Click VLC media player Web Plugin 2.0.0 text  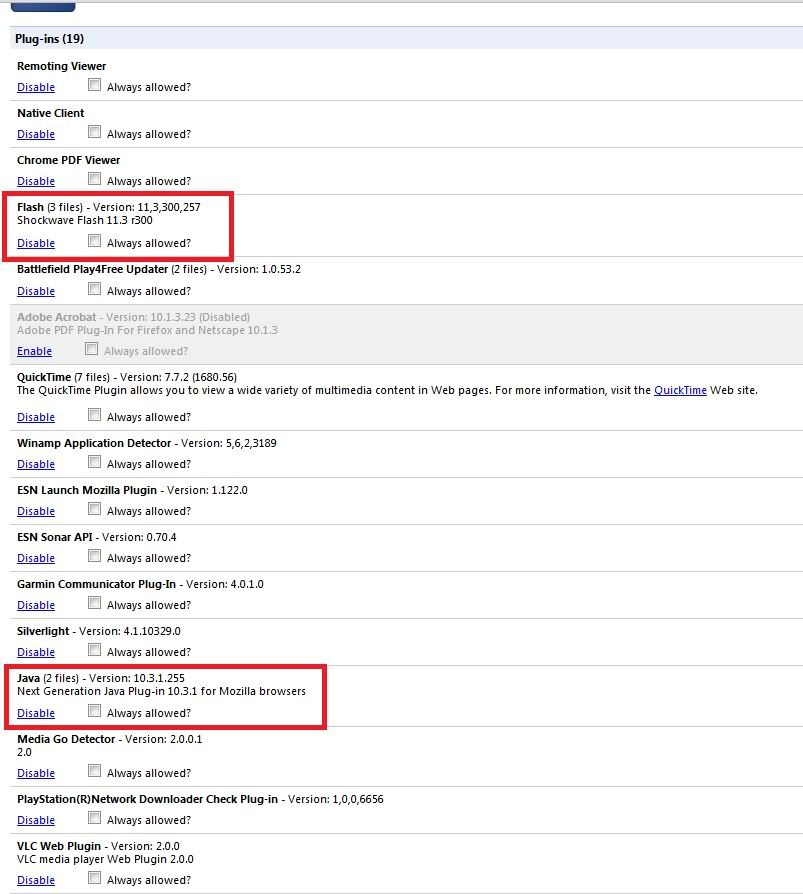pyautogui.click(x=106, y=859)
